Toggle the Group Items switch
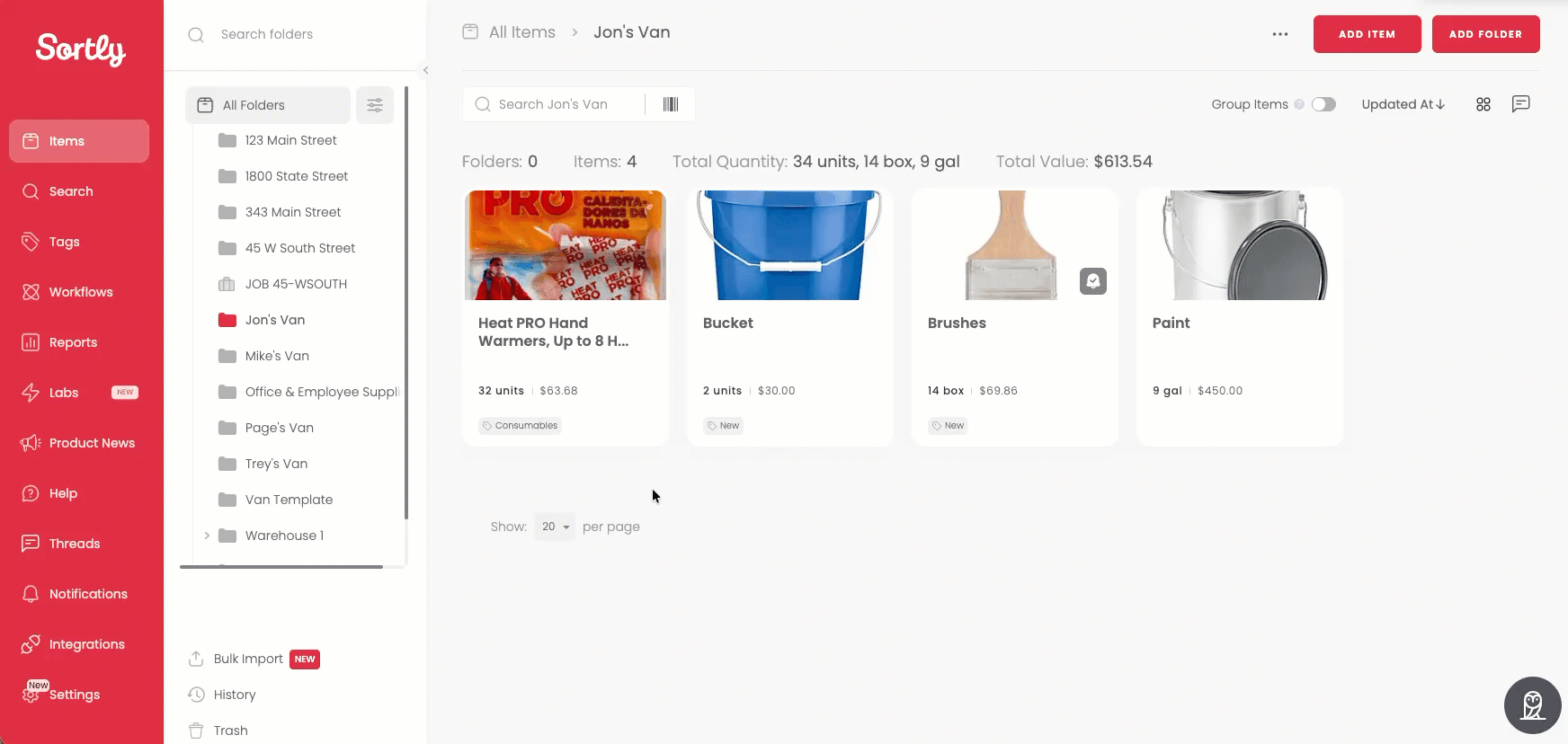The height and width of the screenshot is (744, 1568). (1323, 104)
